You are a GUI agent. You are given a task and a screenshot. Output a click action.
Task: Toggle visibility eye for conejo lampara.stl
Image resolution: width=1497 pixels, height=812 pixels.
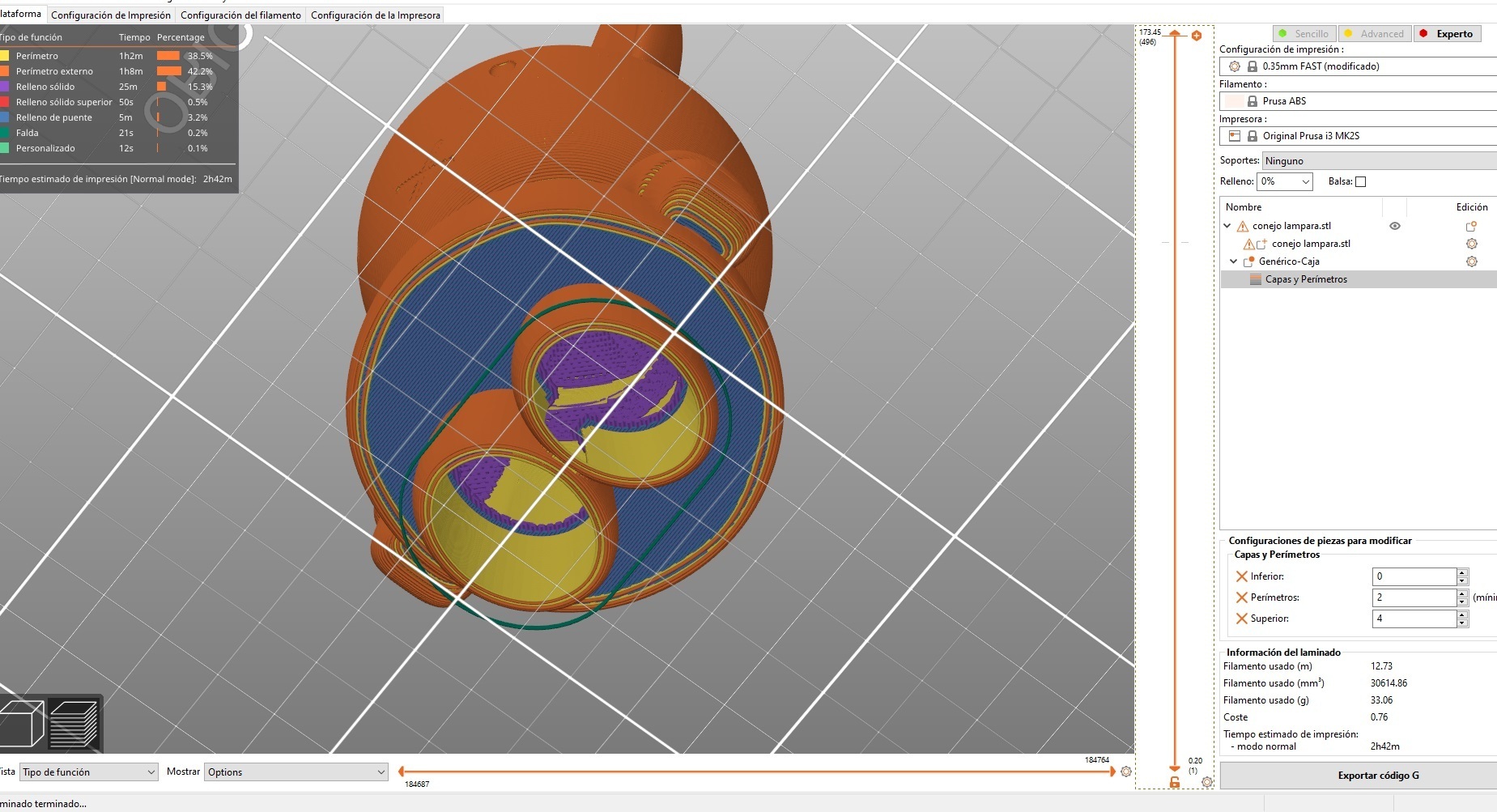click(x=1394, y=226)
